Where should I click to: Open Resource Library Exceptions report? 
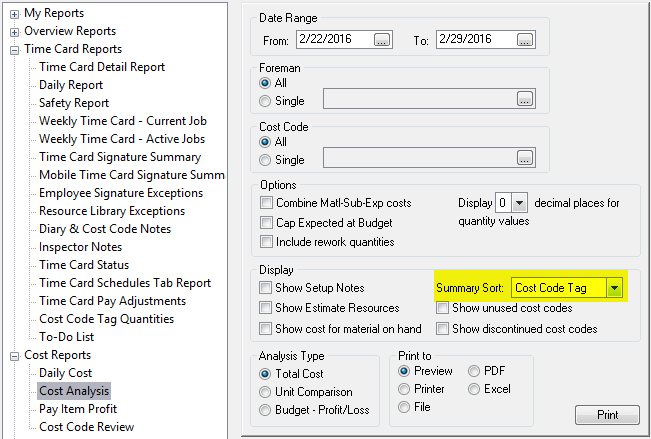pos(112,211)
